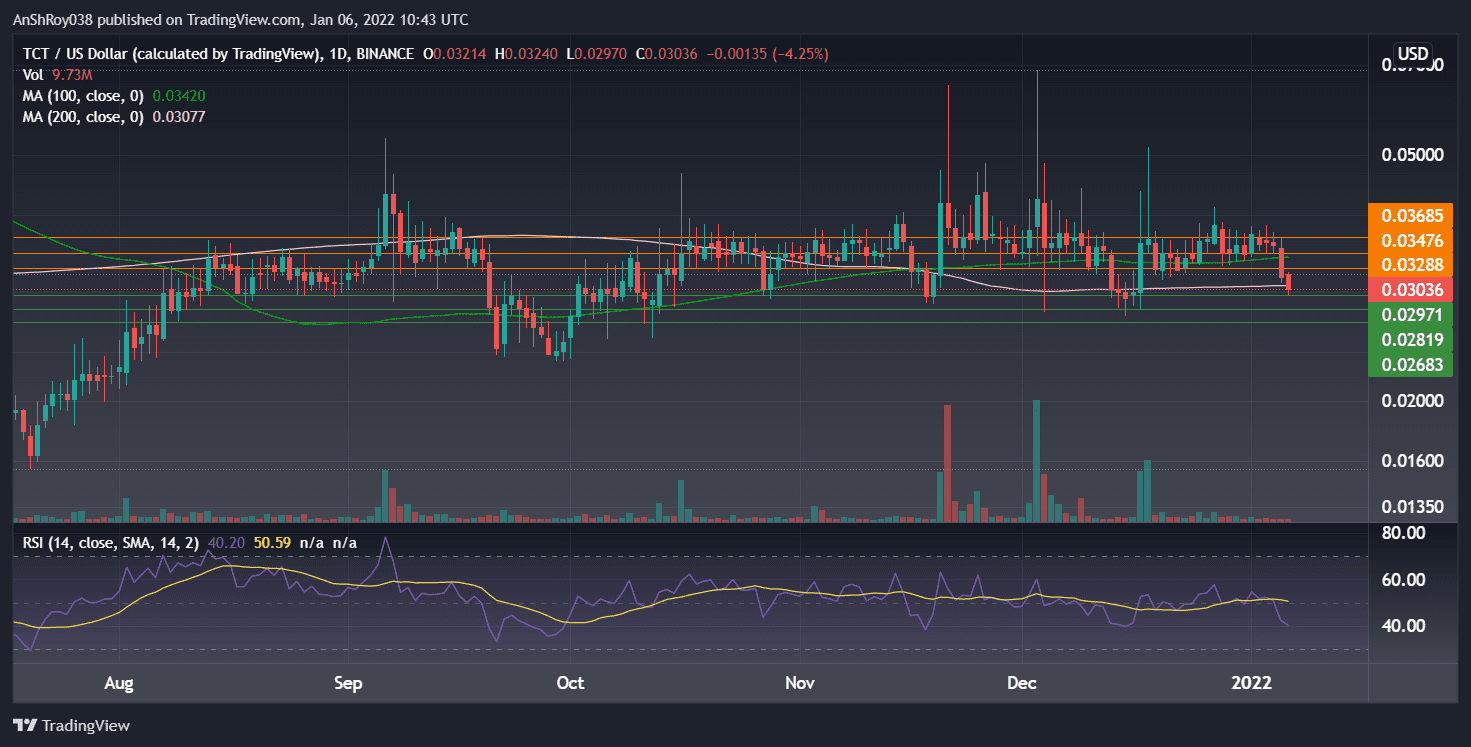Image resolution: width=1471 pixels, height=747 pixels.
Task: Click the Aug label on the time axis
Action: (x=118, y=683)
